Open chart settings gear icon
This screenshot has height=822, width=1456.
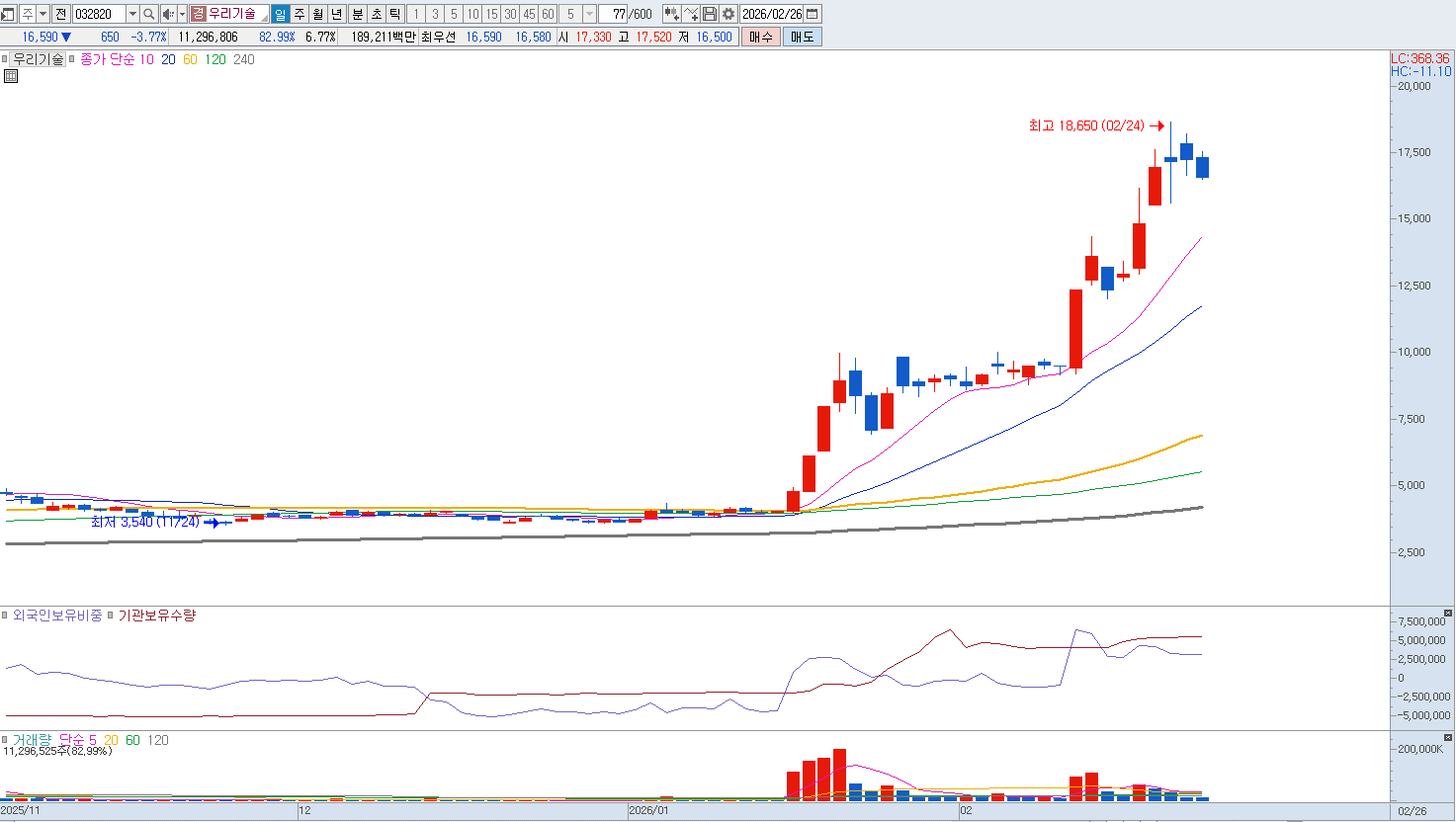728,14
